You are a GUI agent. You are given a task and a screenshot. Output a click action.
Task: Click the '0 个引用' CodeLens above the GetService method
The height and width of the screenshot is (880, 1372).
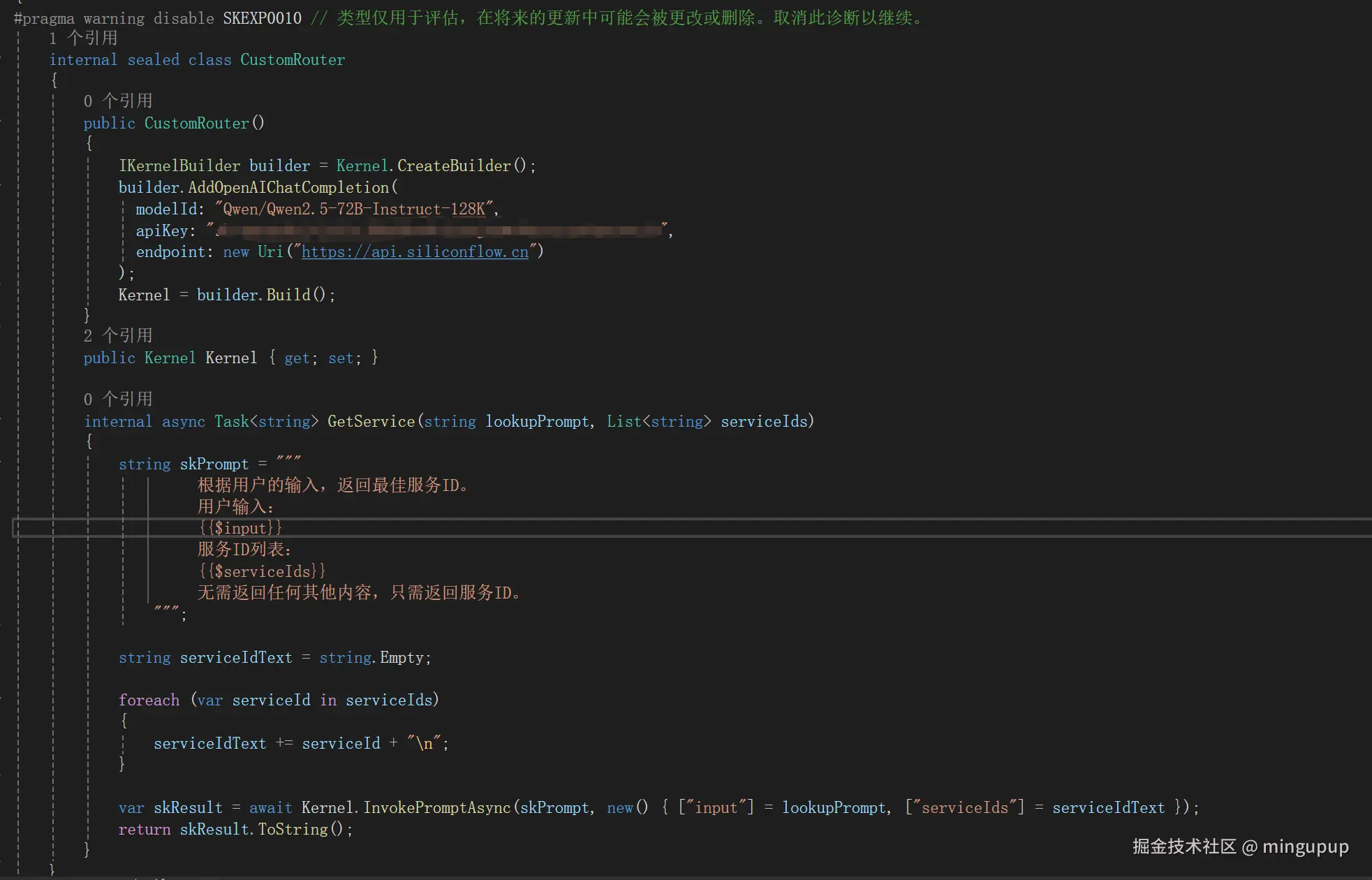tap(117, 399)
